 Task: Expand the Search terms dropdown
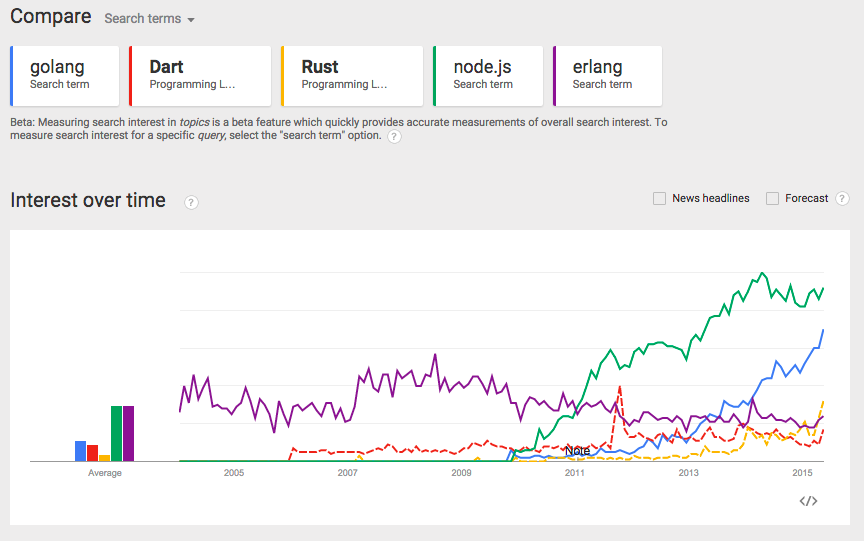(150, 19)
